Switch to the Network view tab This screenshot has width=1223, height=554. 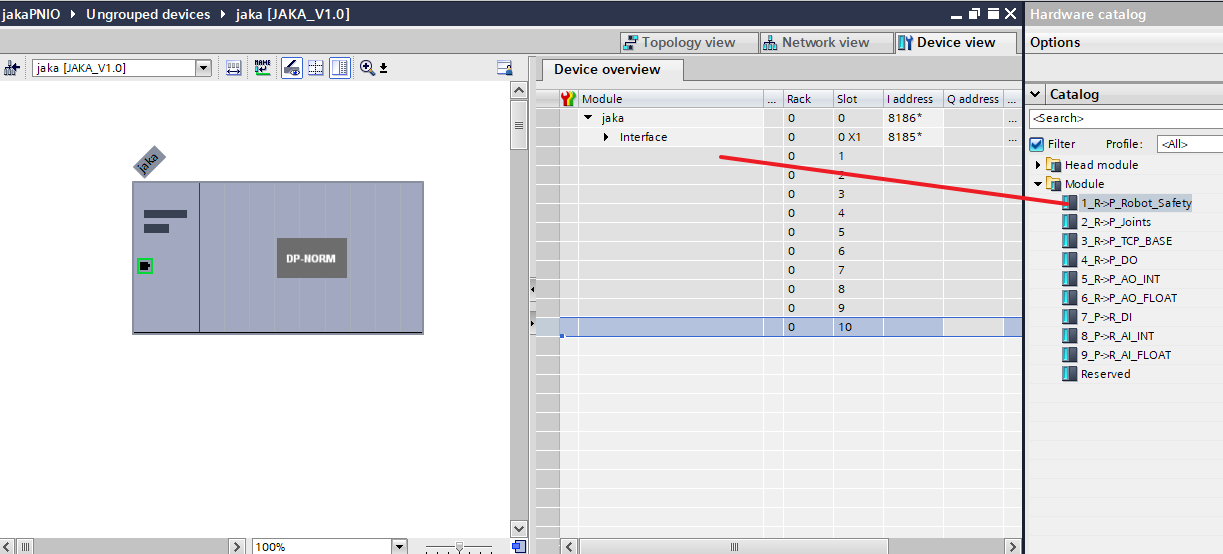click(815, 42)
